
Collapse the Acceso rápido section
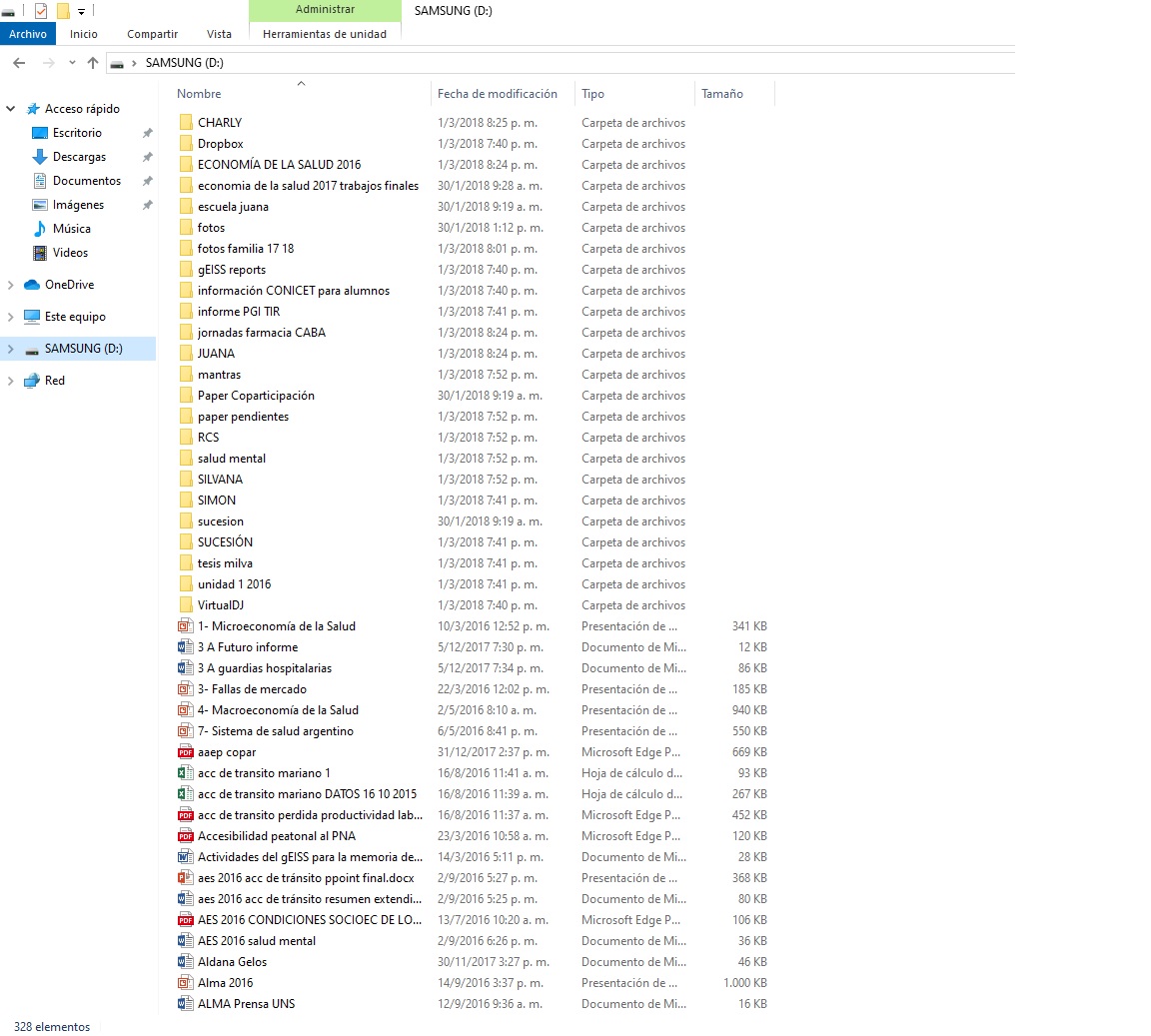(x=11, y=109)
